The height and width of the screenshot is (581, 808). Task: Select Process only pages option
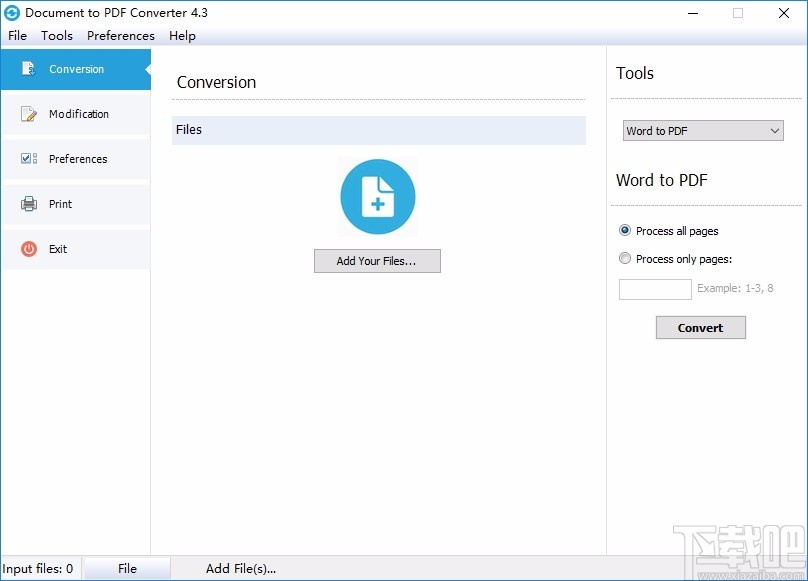point(625,257)
